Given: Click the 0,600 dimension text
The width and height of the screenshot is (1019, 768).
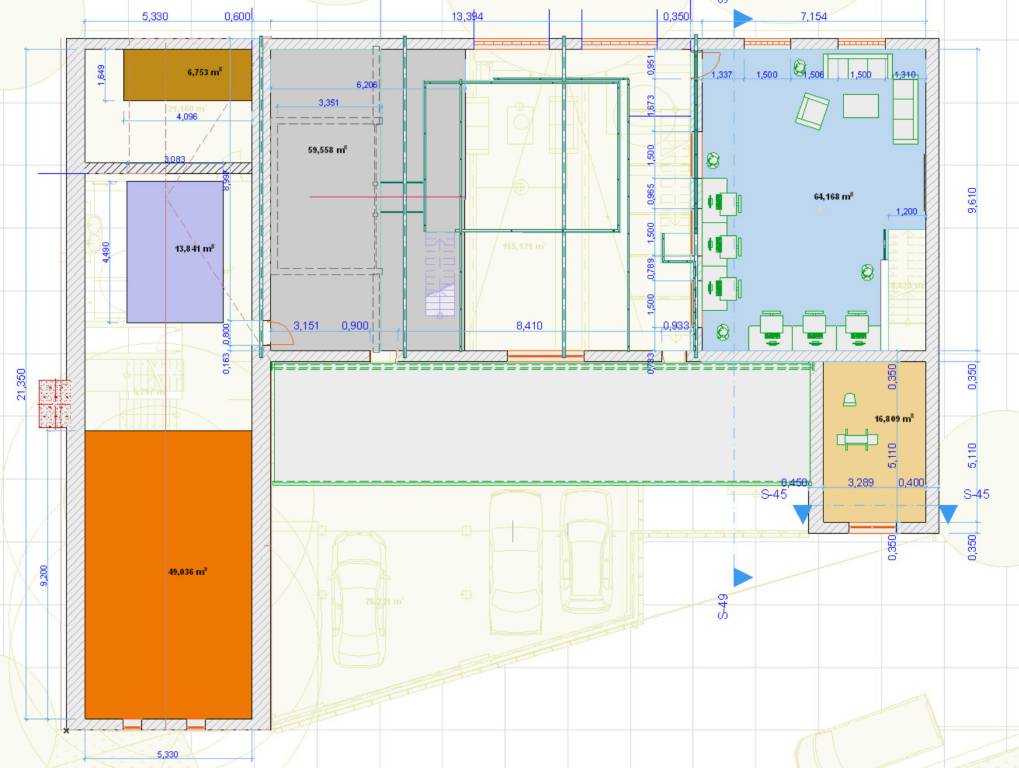Looking at the screenshot, I should (237, 16).
